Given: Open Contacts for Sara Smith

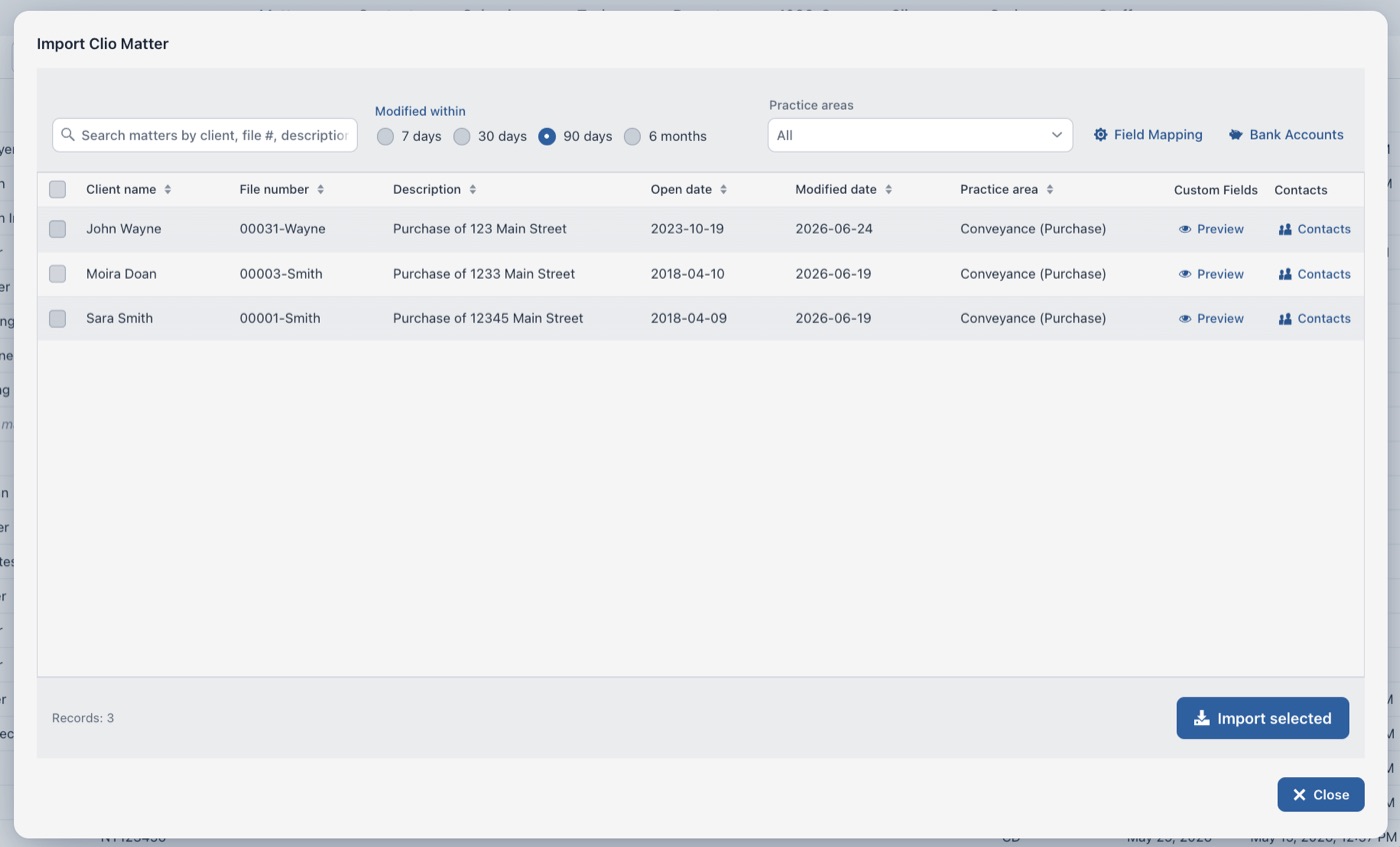Looking at the screenshot, I should (1314, 318).
